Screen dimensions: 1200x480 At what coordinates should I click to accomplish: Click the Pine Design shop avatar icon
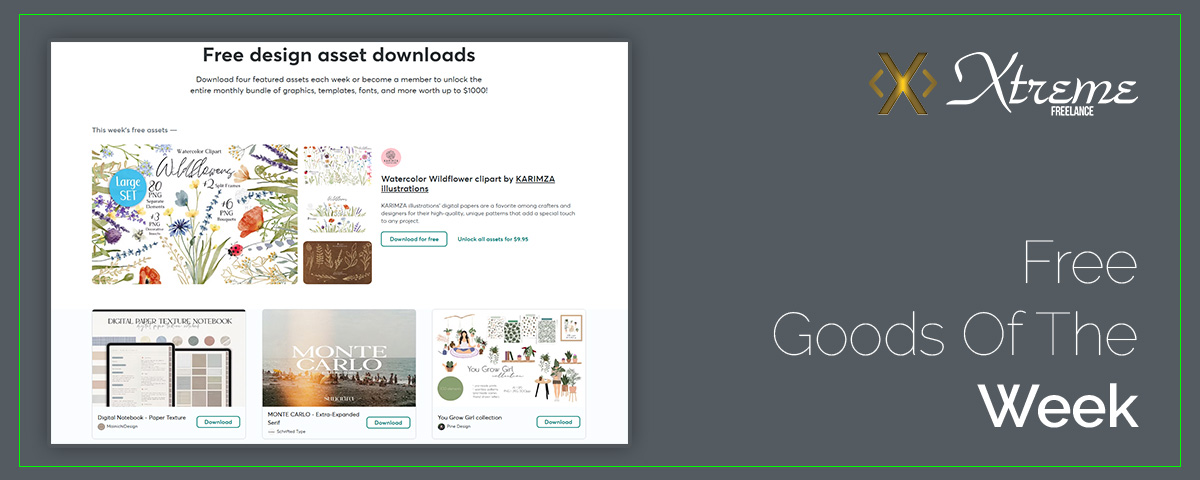441,427
